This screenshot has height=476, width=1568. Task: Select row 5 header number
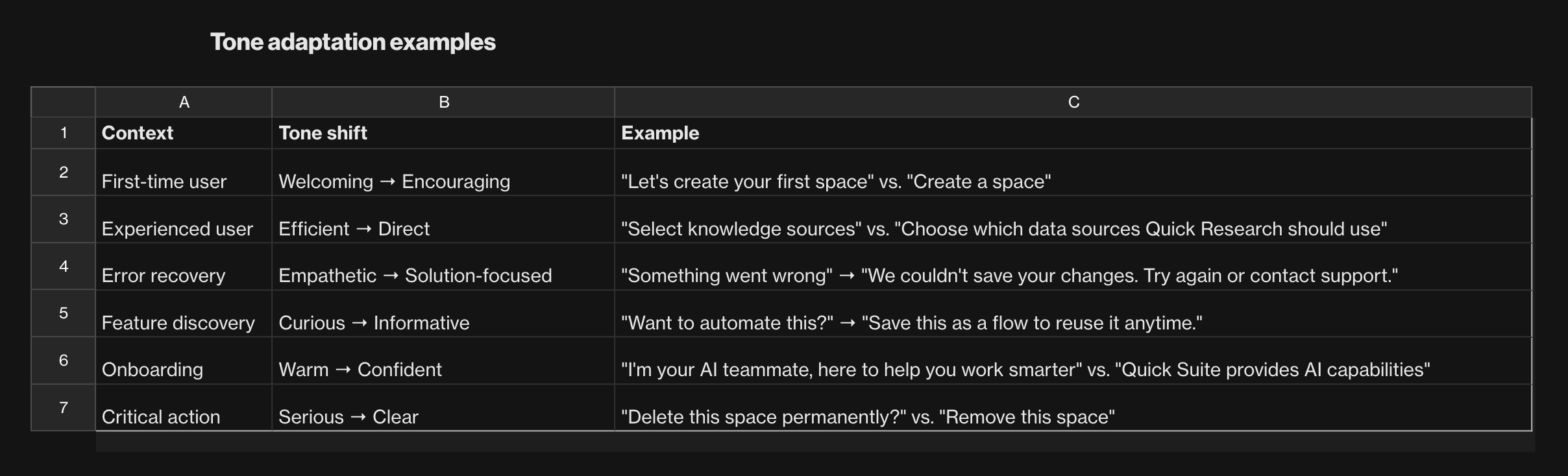click(64, 313)
